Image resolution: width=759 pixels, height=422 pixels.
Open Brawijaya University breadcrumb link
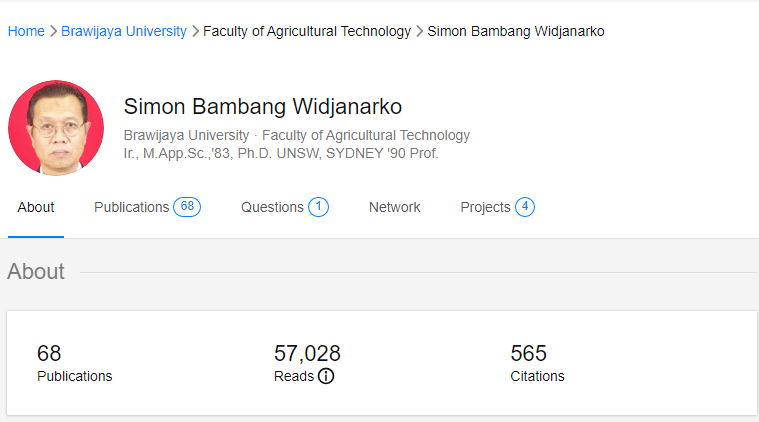click(124, 31)
